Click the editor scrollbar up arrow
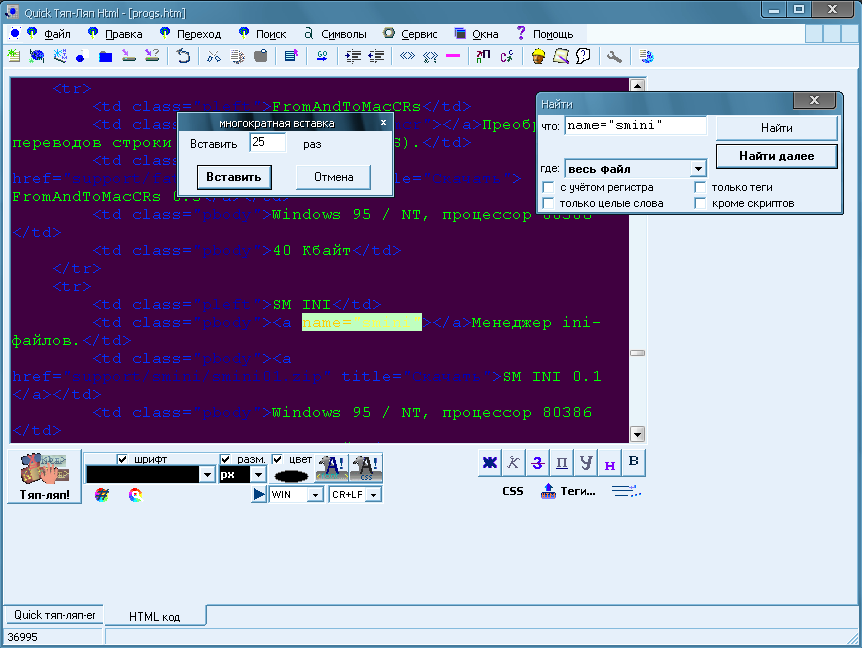 (x=637, y=85)
